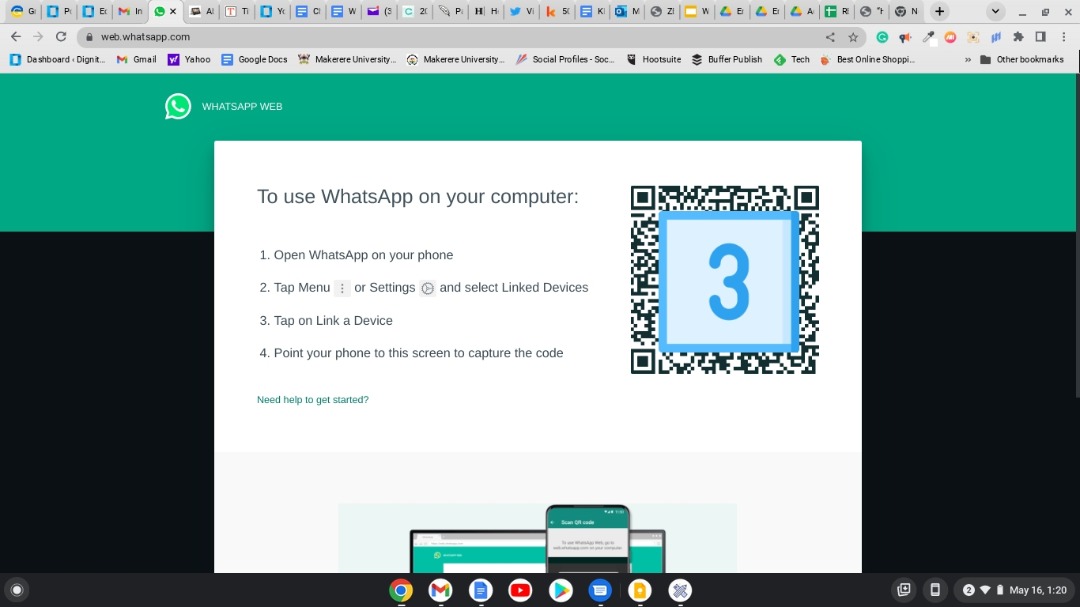Open the screenshot capture extension
This screenshot has width=1080, height=607.
coord(973,37)
